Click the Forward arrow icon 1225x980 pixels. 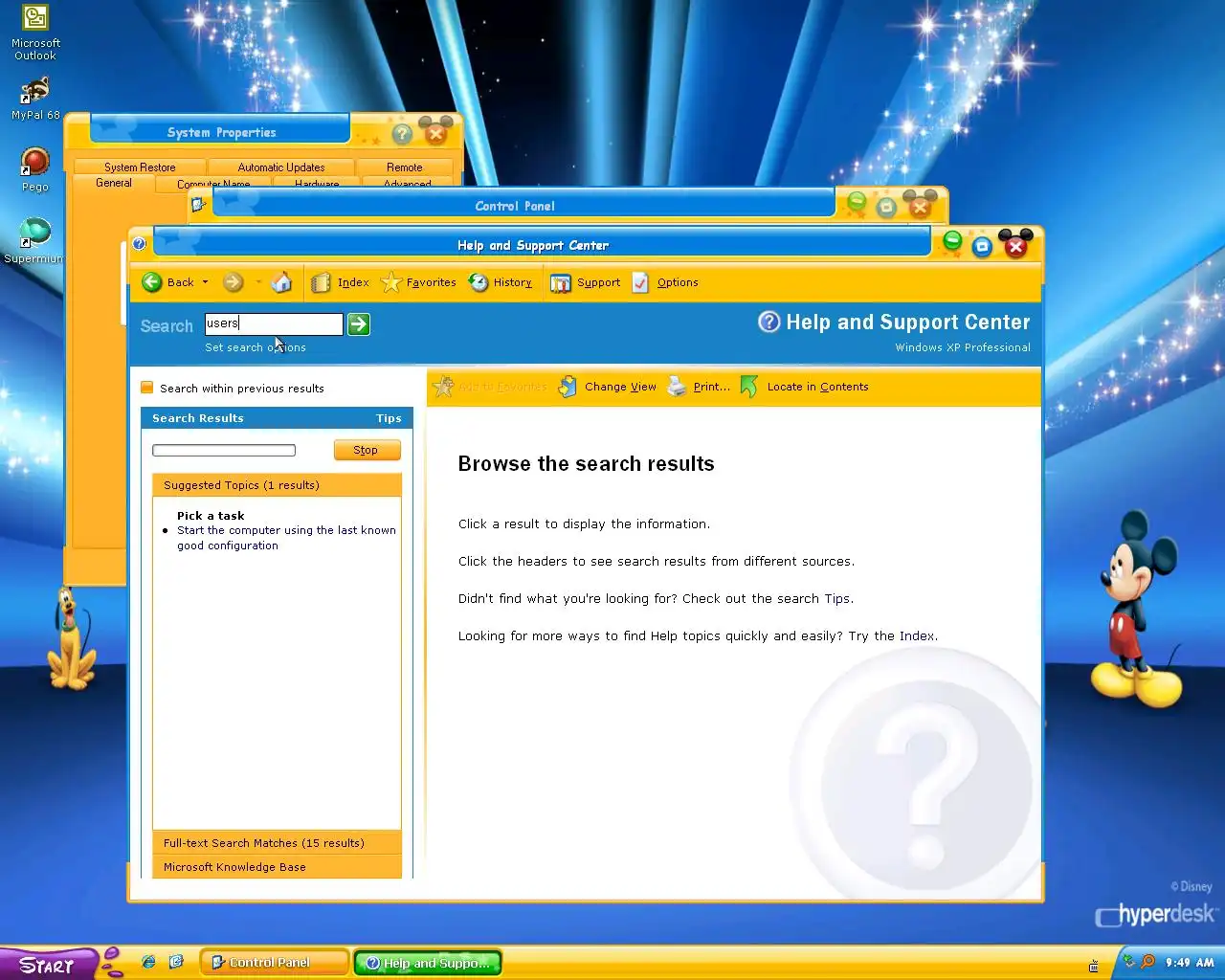[x=233, y=282]
